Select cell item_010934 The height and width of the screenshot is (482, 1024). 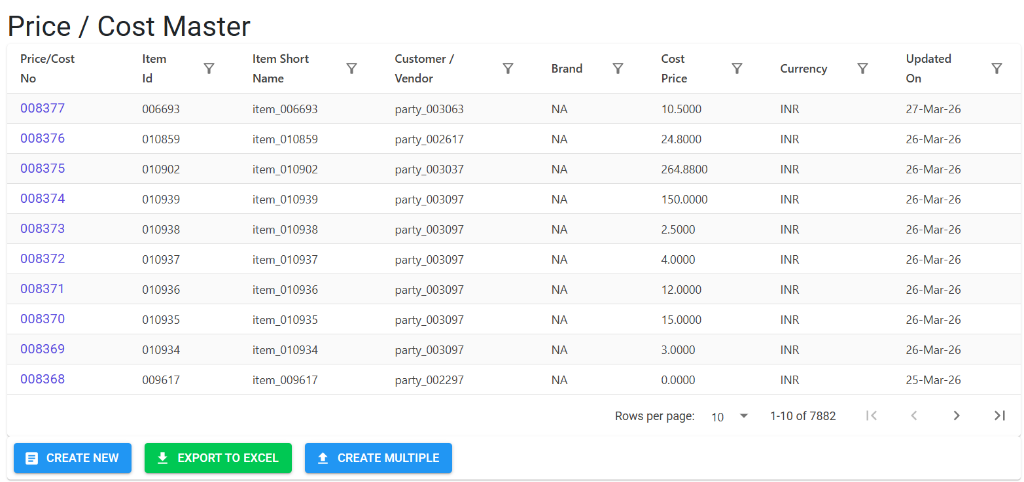pyautogui.click(x=285, y=349)
